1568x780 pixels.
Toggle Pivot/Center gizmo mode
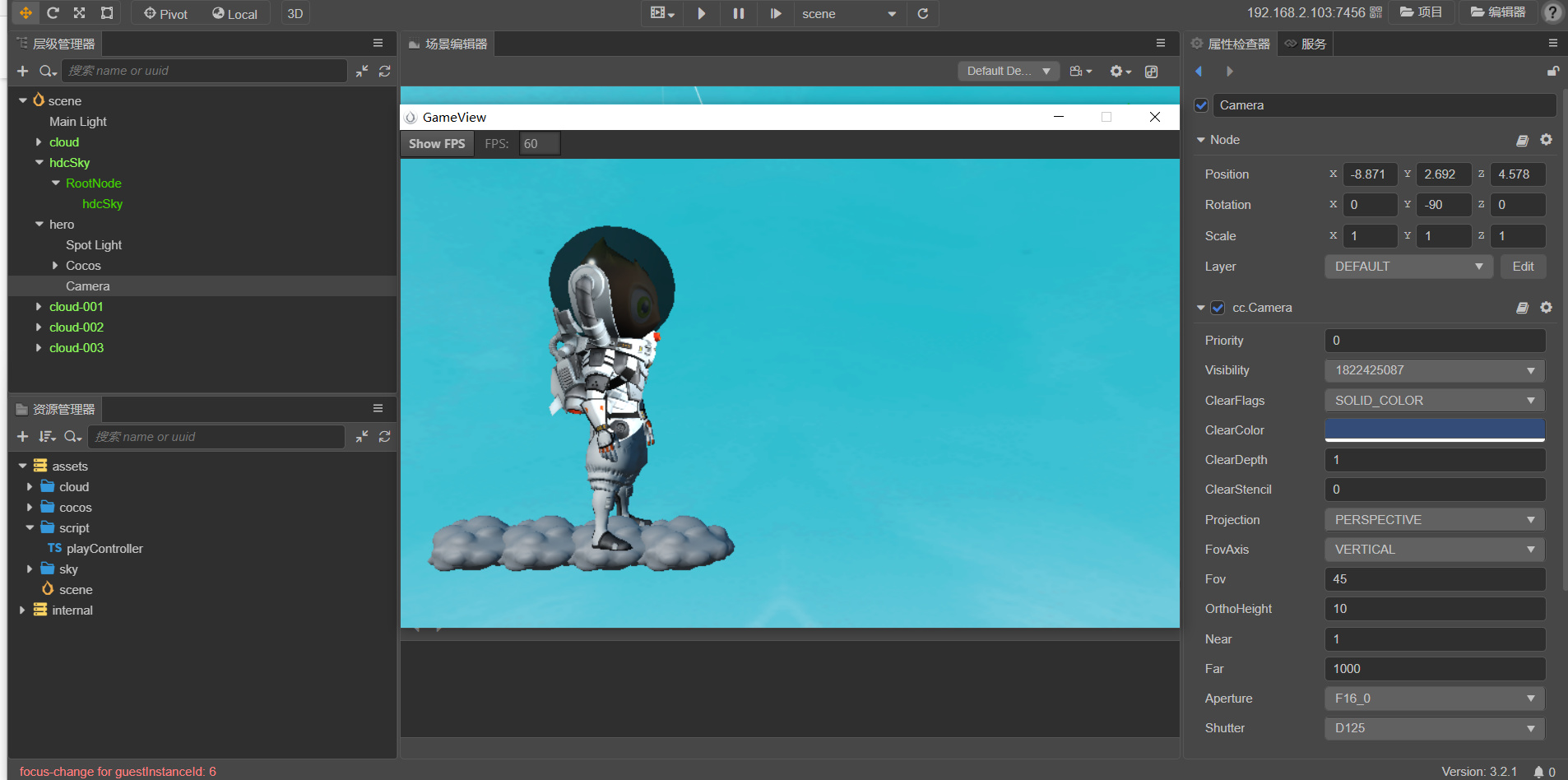(x=165, y=14)
